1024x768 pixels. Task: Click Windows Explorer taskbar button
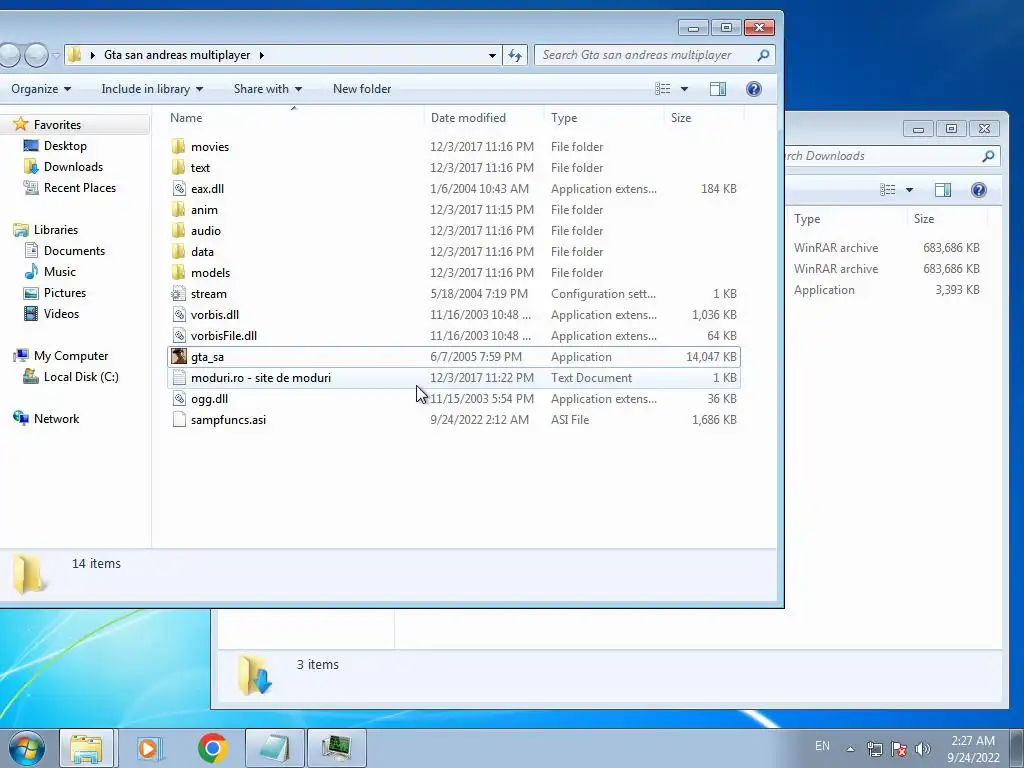(x=86, y=748)
